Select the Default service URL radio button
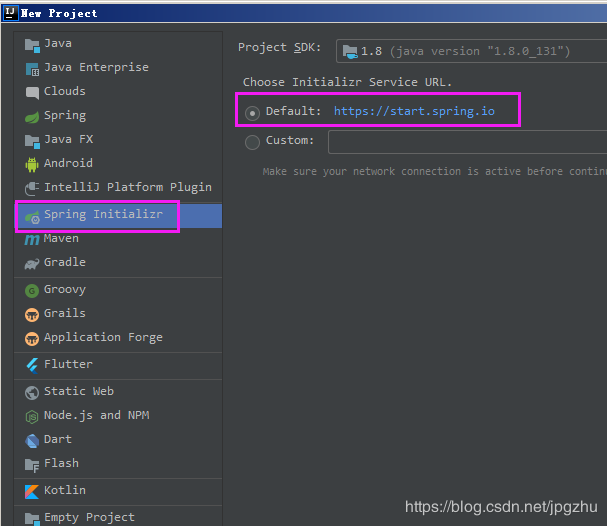The width and height of the screenshot is (607, 526). [252, 113]
